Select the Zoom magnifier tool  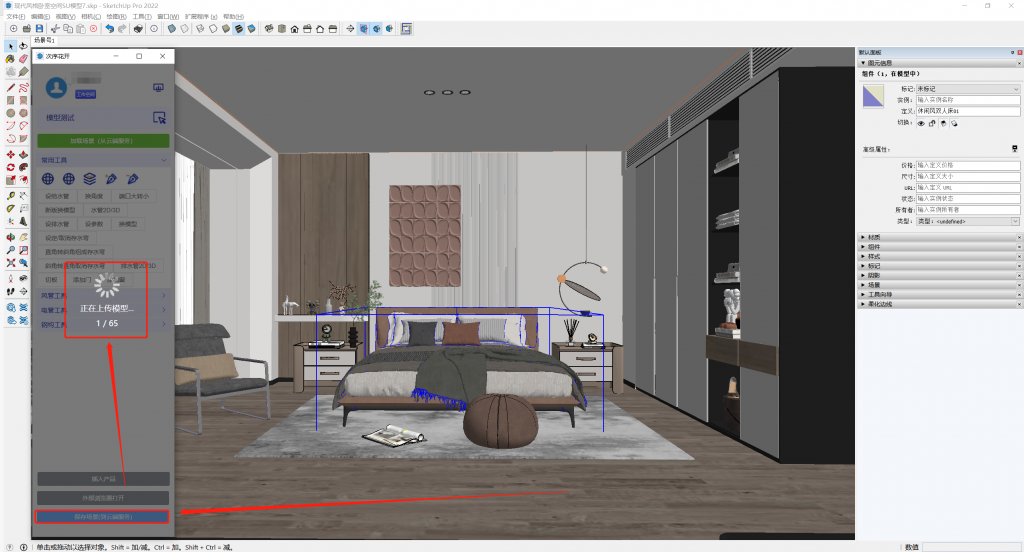[x=10, y=250]
